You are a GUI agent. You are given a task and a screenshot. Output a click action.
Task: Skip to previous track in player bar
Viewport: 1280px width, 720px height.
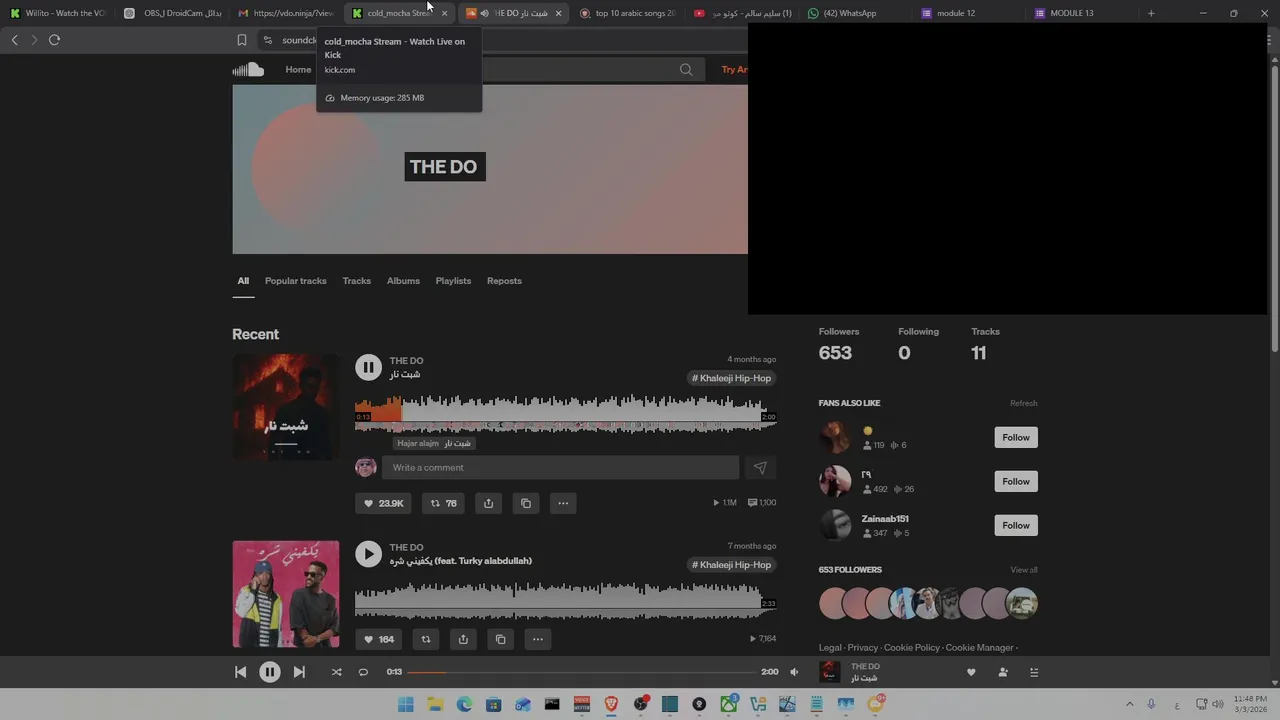[240, 672]
